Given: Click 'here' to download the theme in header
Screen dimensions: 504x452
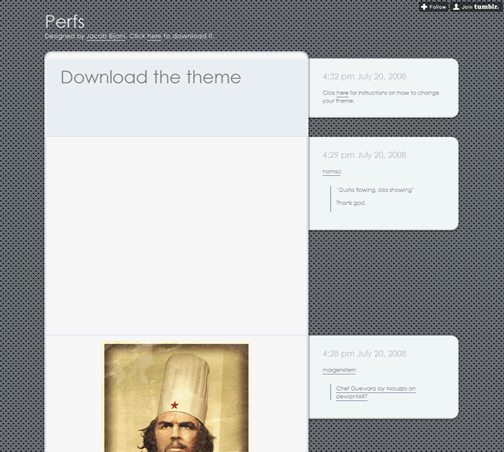Looking at the screenshot, I should coord(154,36).
